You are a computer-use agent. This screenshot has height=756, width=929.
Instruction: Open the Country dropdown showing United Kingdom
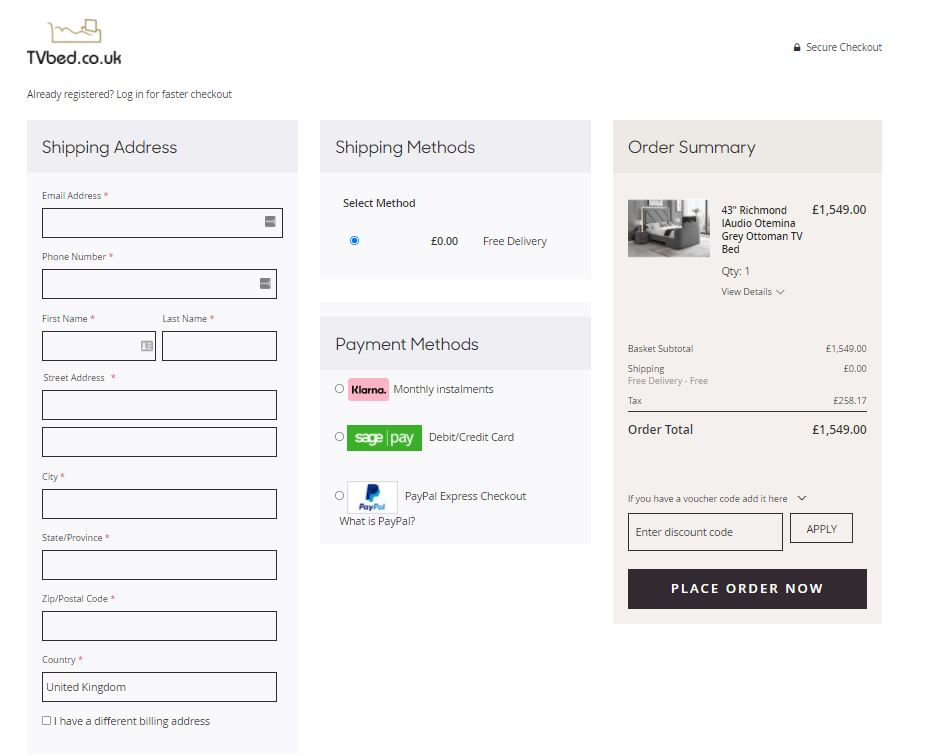click(x=159, y=687)
